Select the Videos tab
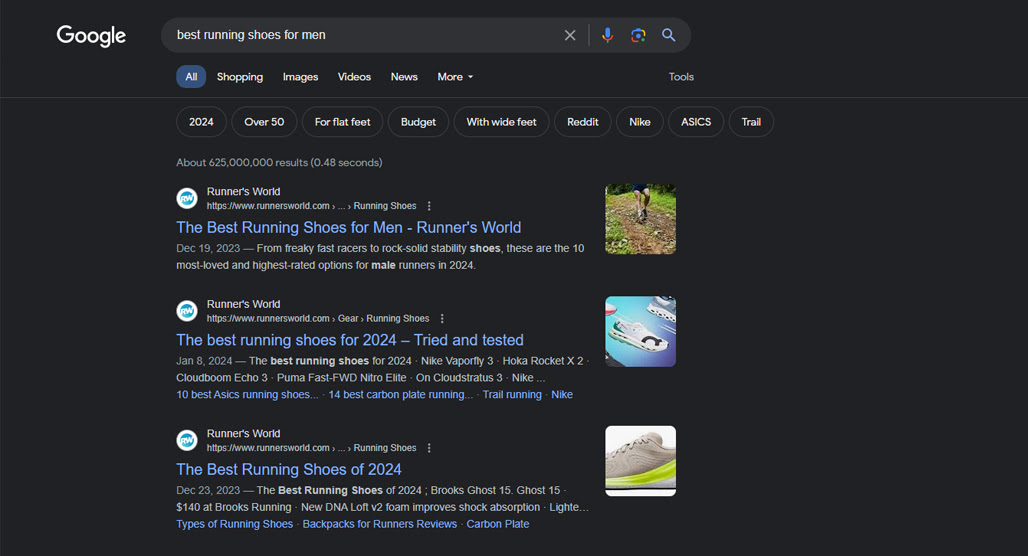This screenshot has width=1028, height=556. 354,77
